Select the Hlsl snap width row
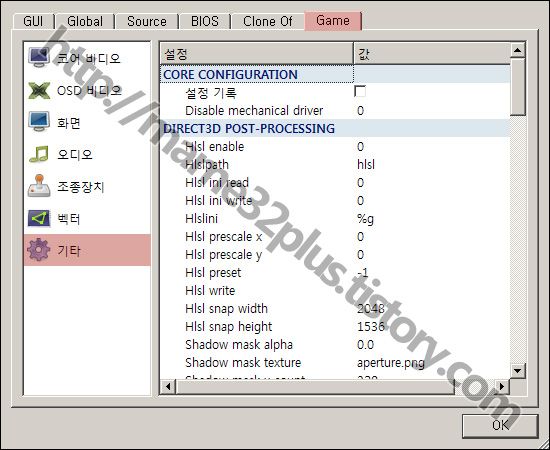The width and height of the screenshot is (550, 450). pos(335,309)
